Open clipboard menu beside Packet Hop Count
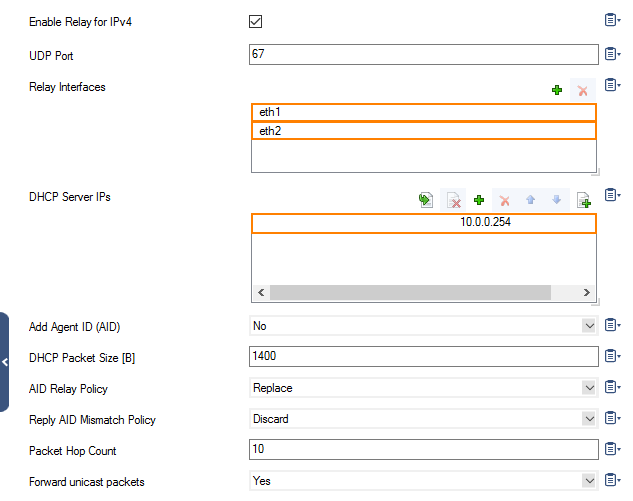The image size is (633, 501). (x=611, y=450)
